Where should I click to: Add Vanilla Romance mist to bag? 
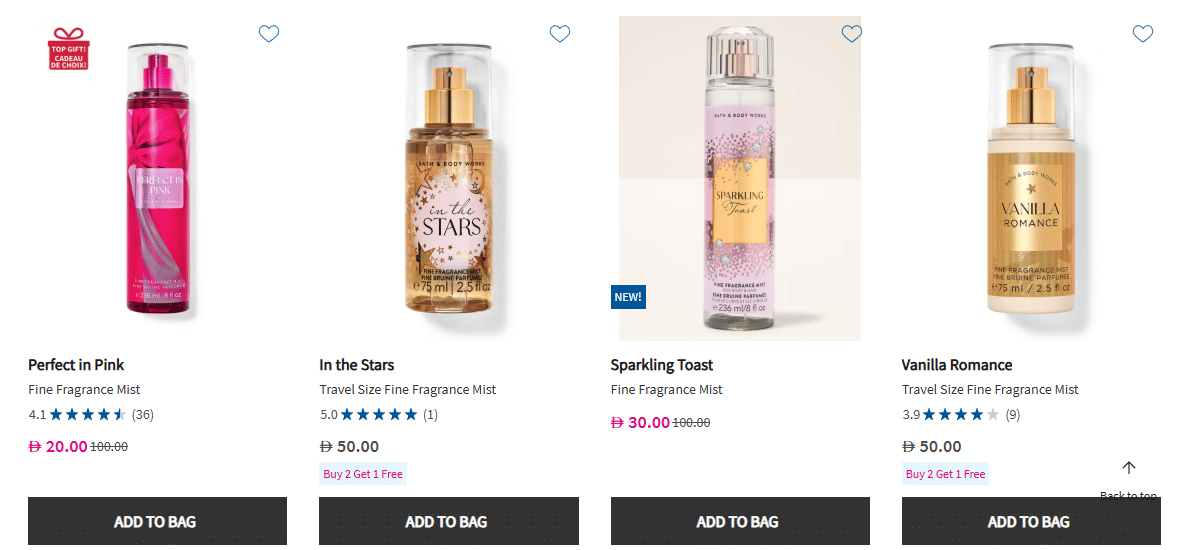1031,521
